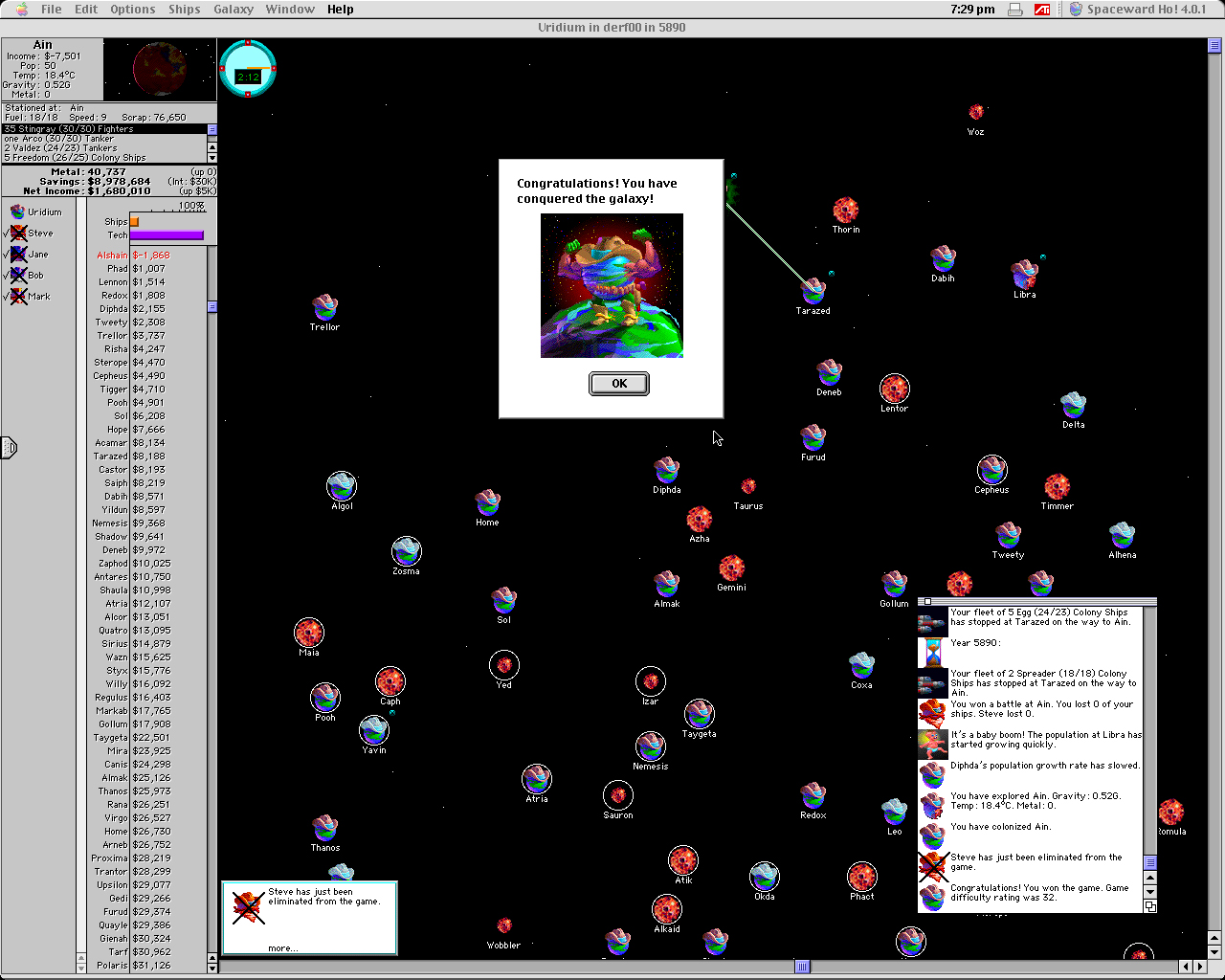Open the Apple menu
Viewport: 1225px width, 980px height.
tap(21, 9)
